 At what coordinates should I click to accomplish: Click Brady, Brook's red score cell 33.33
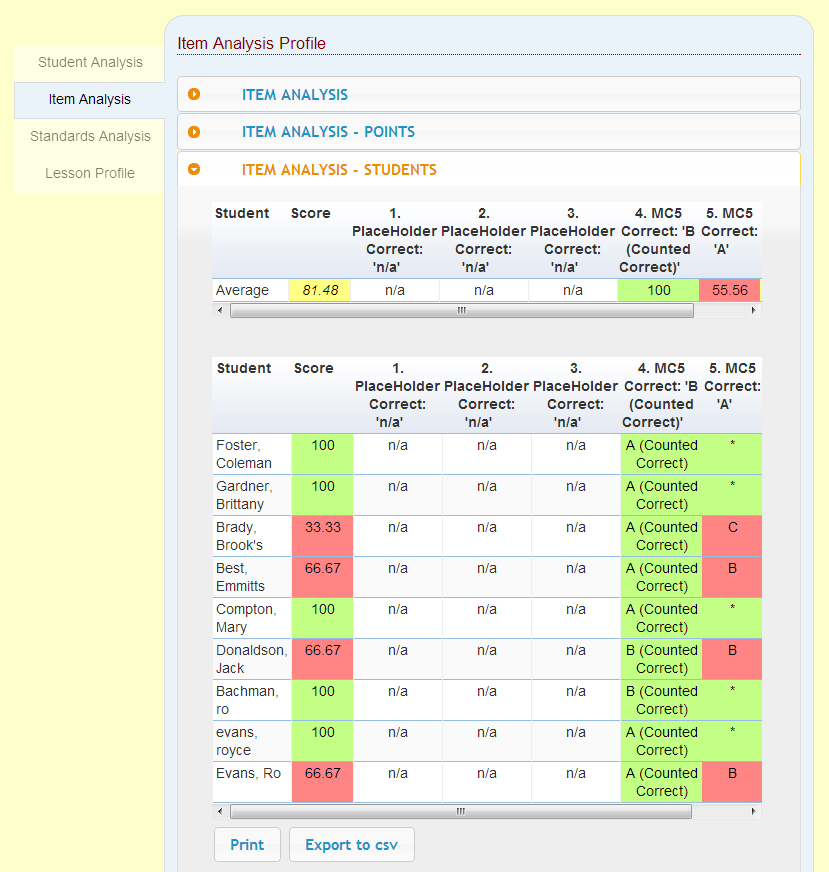[x=322, y=536]
